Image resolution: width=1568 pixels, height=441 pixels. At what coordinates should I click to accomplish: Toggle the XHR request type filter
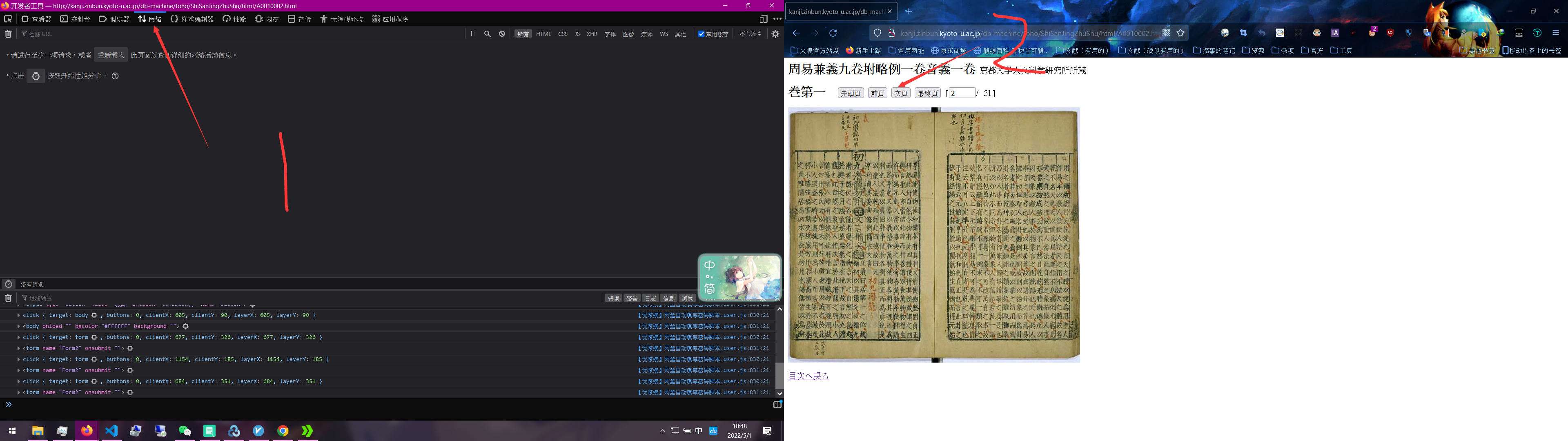point(592,34)
